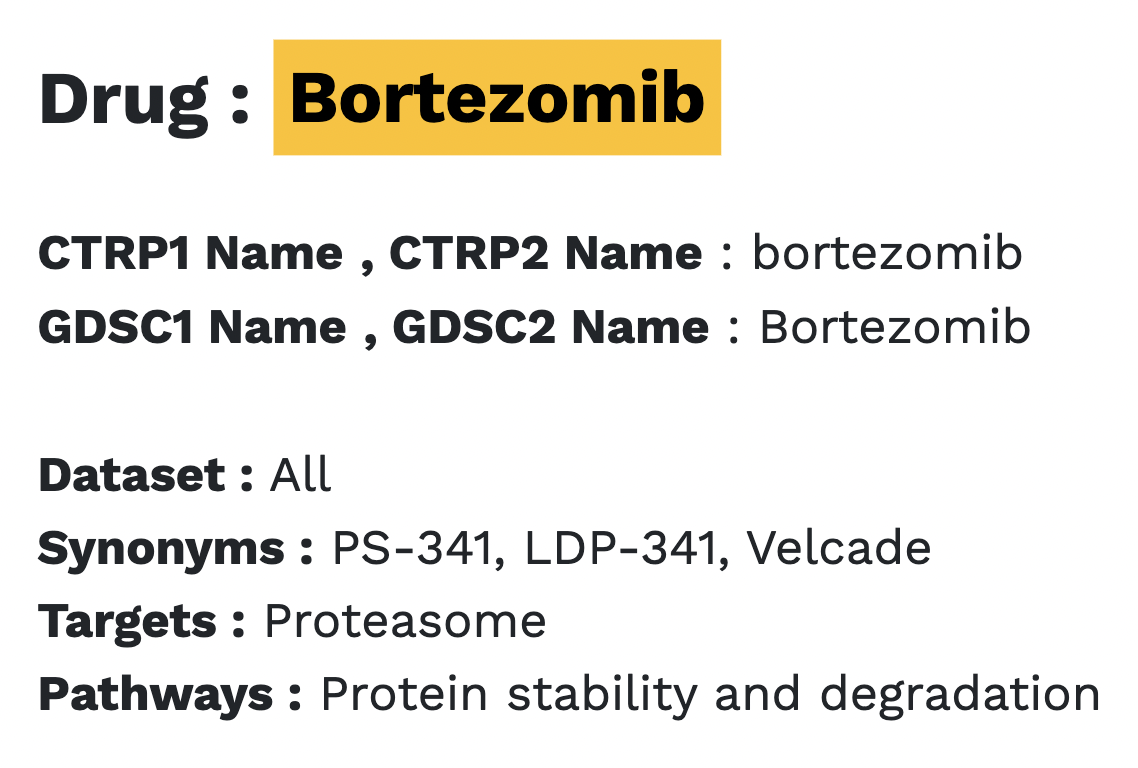Select the Bortezomib value in the GDSC row
The width and height of the screenshot is (1138, 768).
pyautogui.click(x=895, y=328)
